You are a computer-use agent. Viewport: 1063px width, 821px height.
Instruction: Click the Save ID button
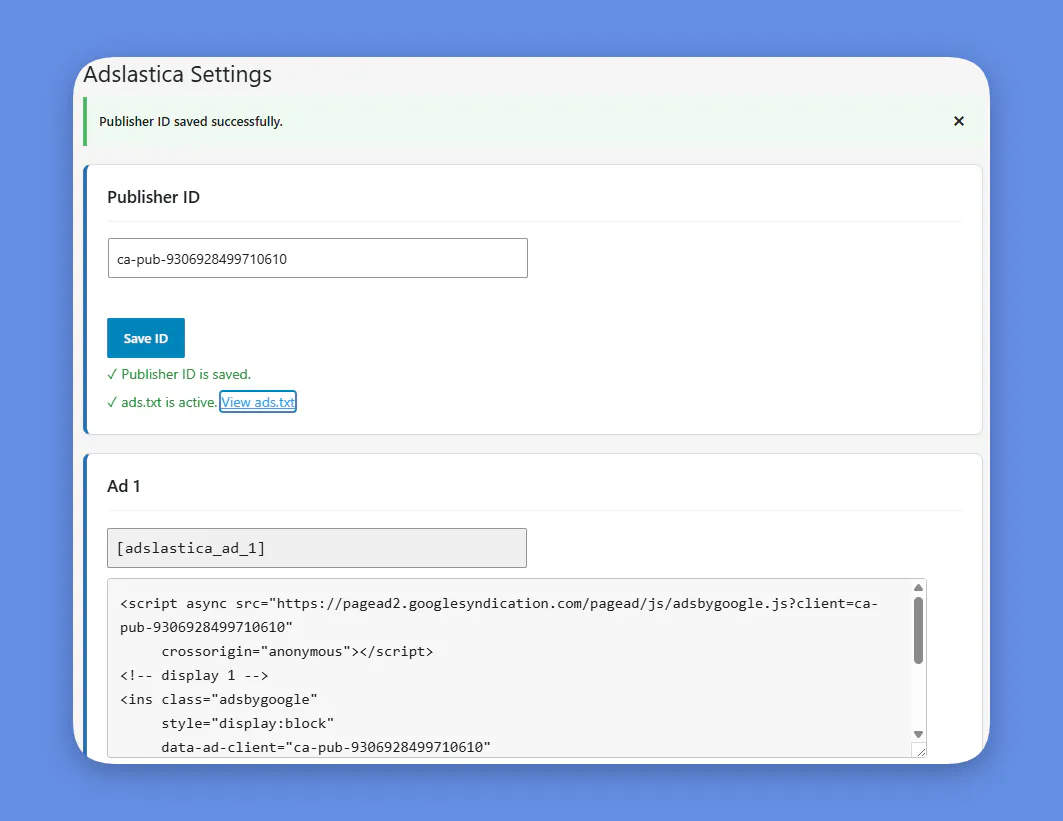tap(146, 338)
